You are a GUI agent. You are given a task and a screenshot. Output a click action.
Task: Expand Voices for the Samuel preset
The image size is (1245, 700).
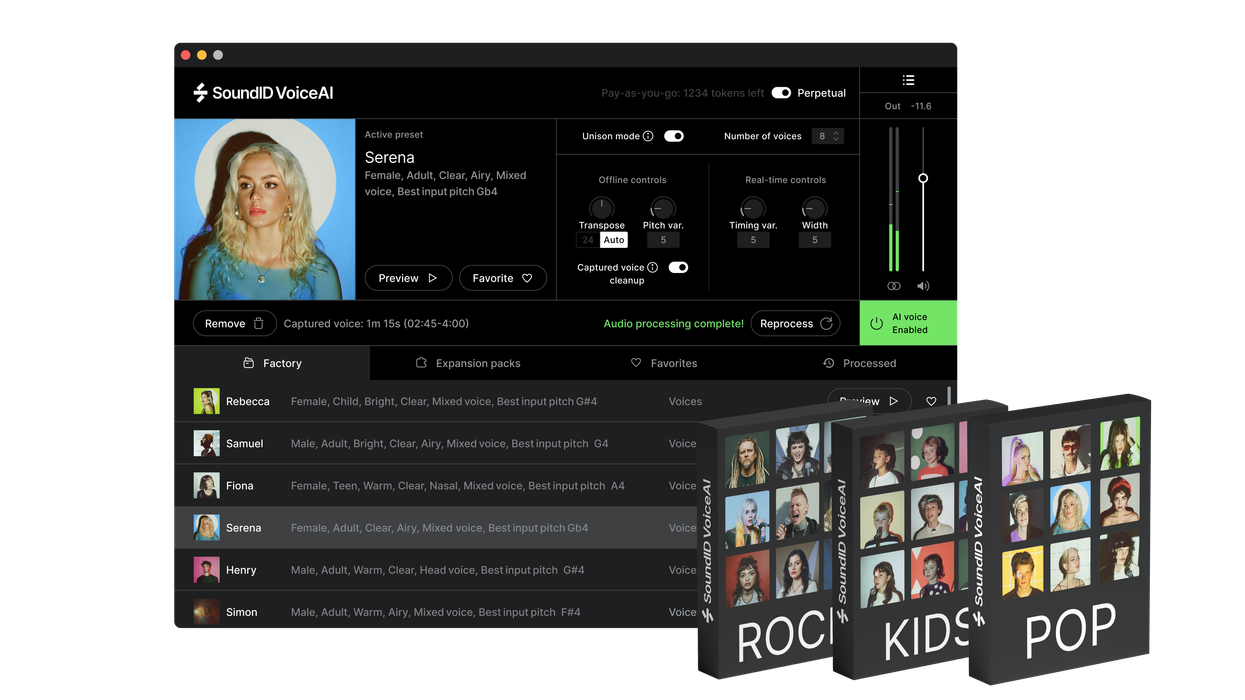(x=683, y=443)
